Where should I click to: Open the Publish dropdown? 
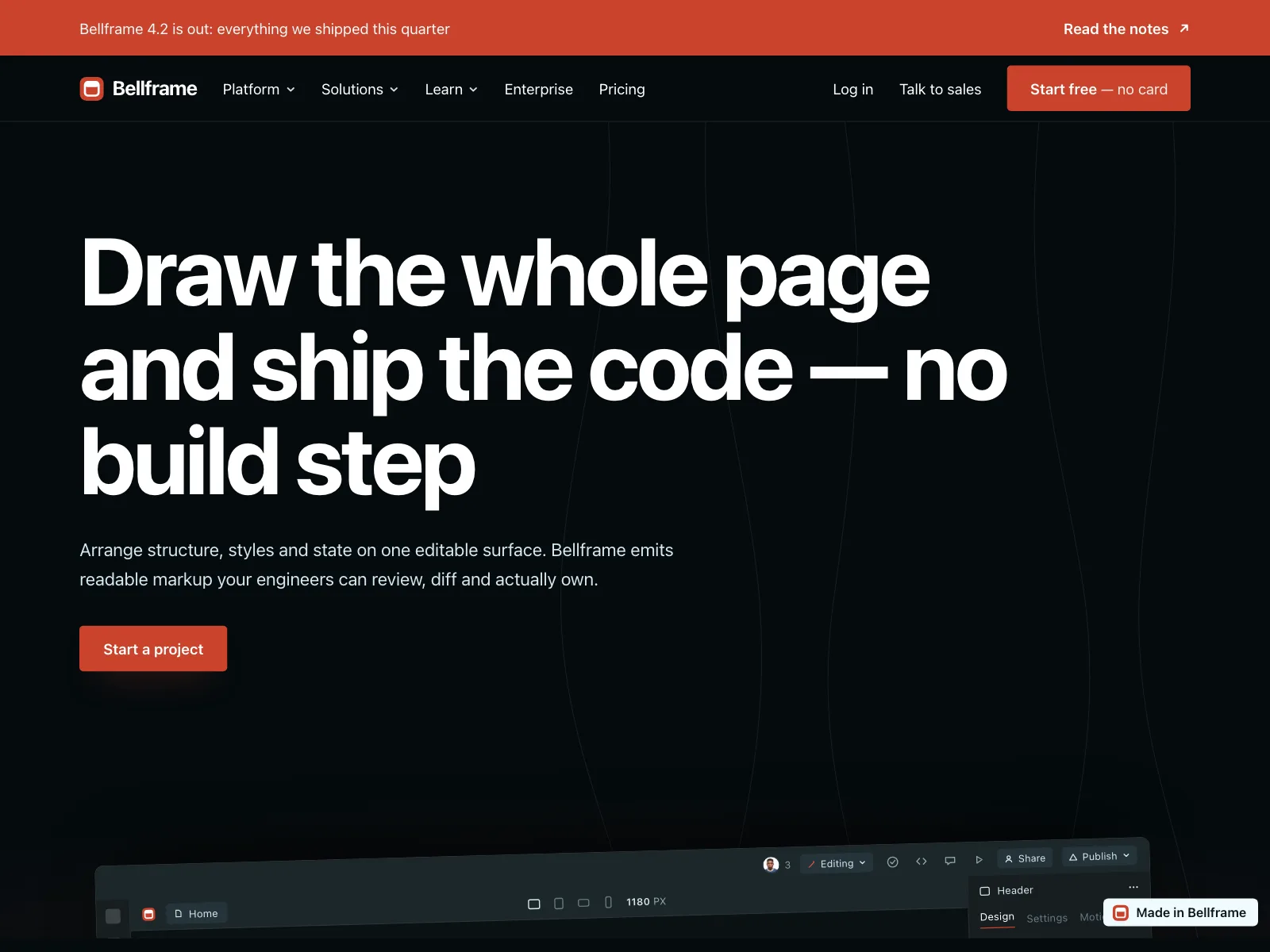tap(1099, 857)
